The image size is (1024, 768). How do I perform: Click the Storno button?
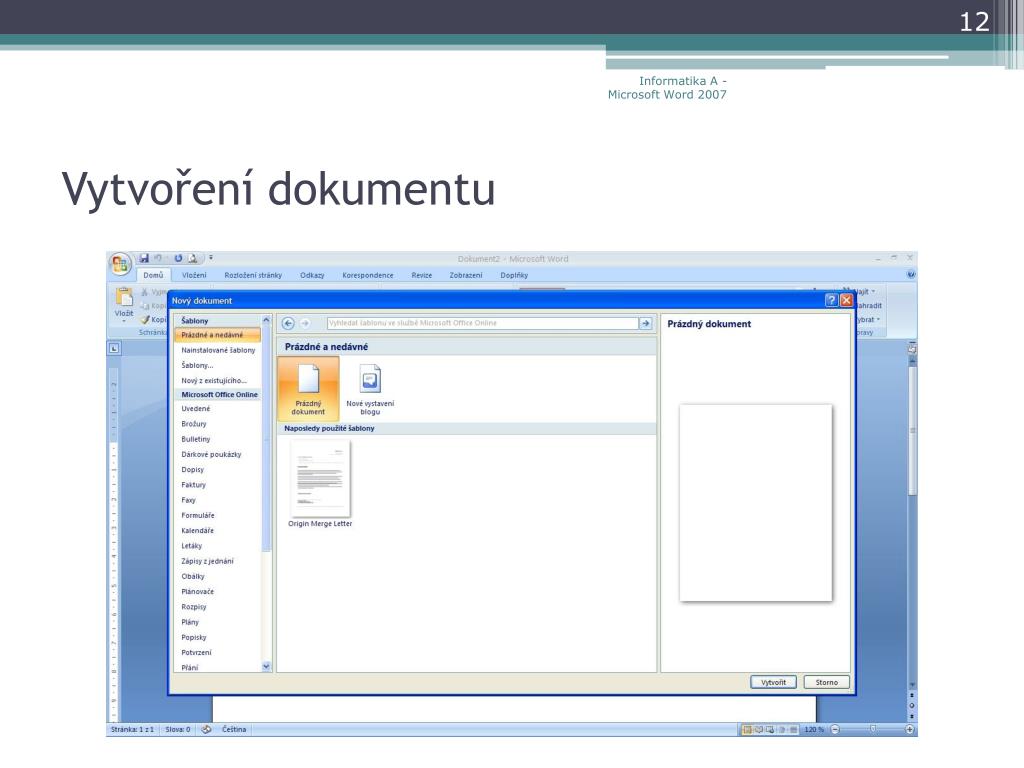click(x=826, y=682)
